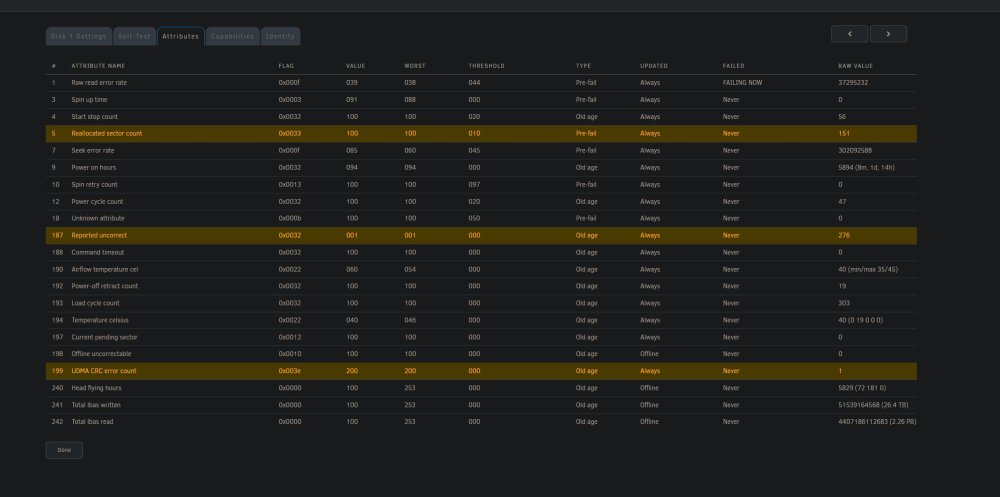Switch to the Self-Test tab
This screenshot has width=1000, height=497.
pos(135,36)
